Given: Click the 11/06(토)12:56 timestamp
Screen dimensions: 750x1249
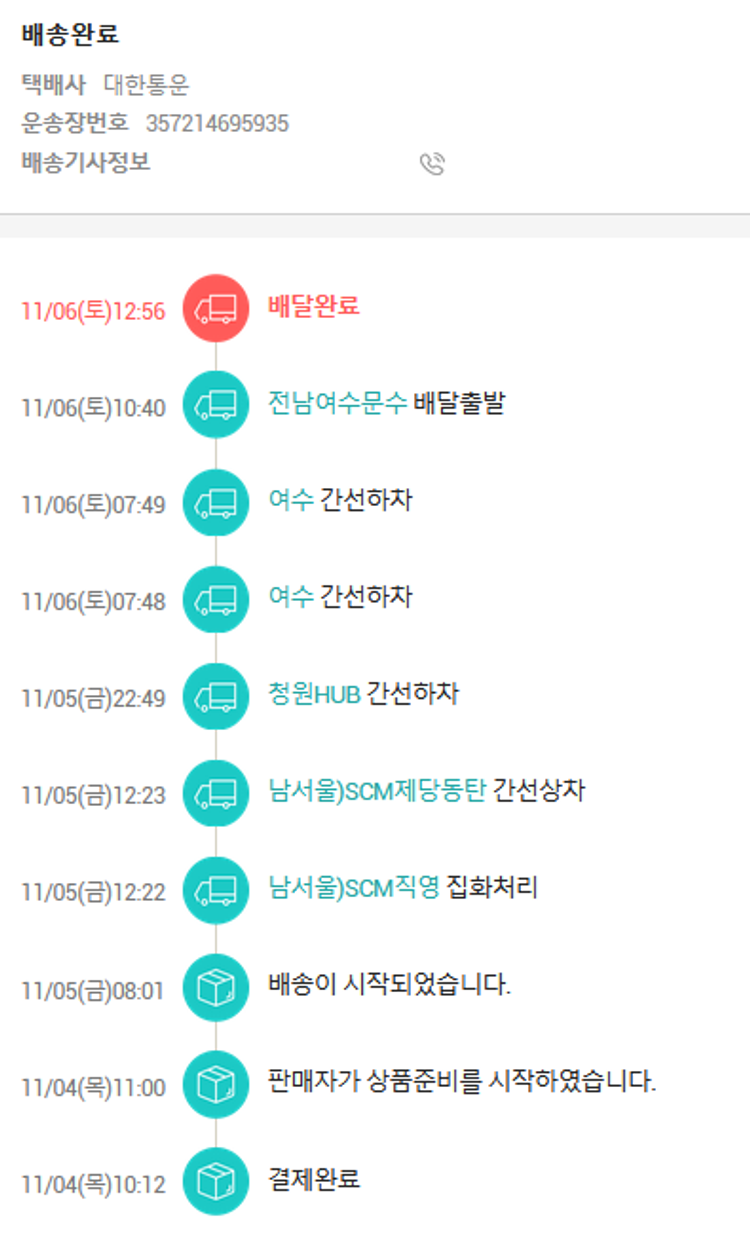Looking at the screenshot, I should point(93,311).
